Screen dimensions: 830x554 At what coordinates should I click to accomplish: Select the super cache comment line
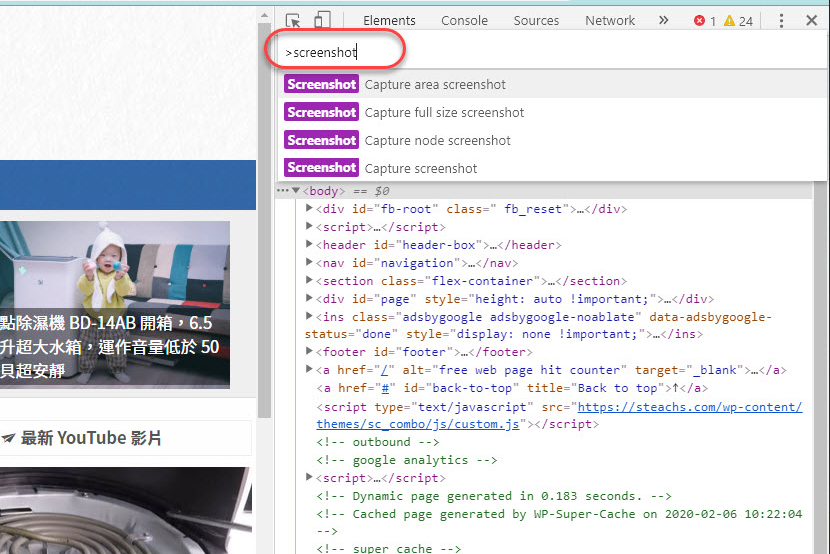(x=389, y=548)
